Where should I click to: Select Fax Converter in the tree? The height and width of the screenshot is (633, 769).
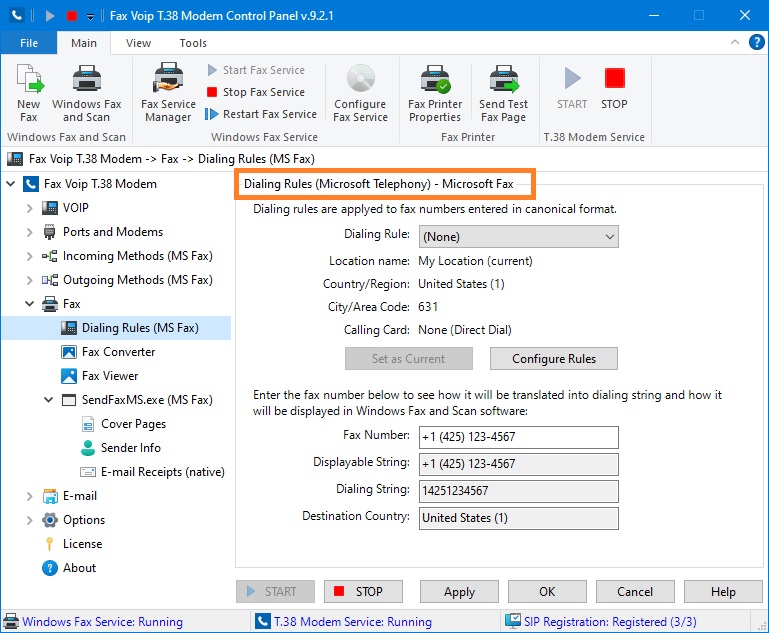coord(118,352)
